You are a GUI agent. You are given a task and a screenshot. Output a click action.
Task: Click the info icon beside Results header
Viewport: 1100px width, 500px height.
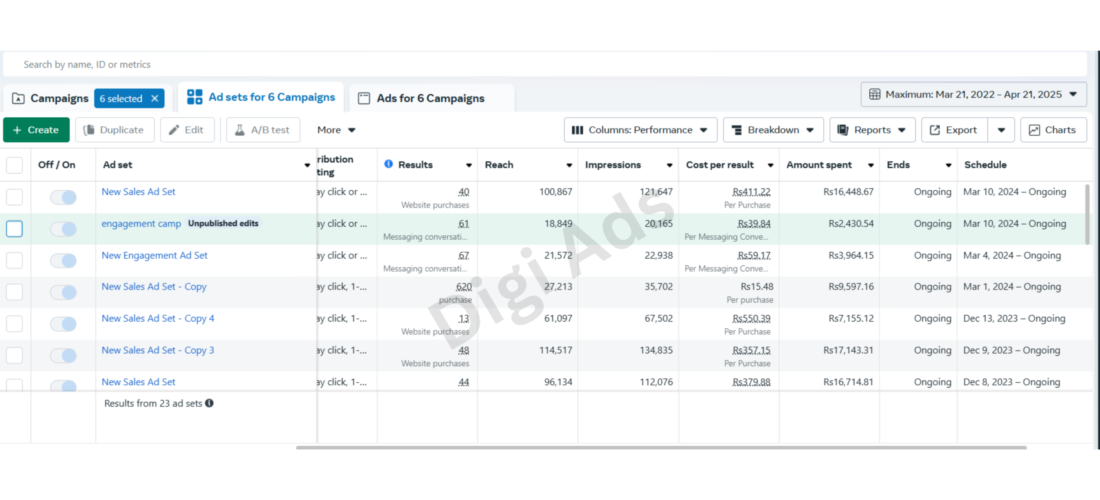(x=389, y=164)
